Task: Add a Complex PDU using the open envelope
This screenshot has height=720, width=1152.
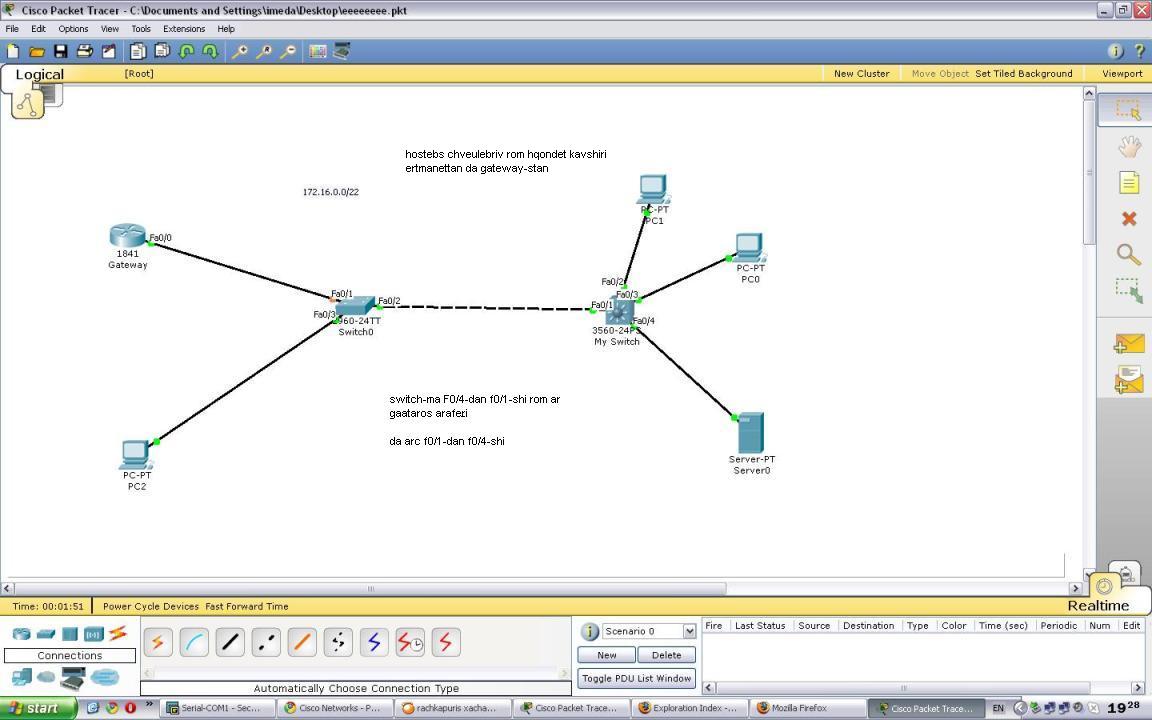Action: pyautogui.click(x=1128, y=380)
